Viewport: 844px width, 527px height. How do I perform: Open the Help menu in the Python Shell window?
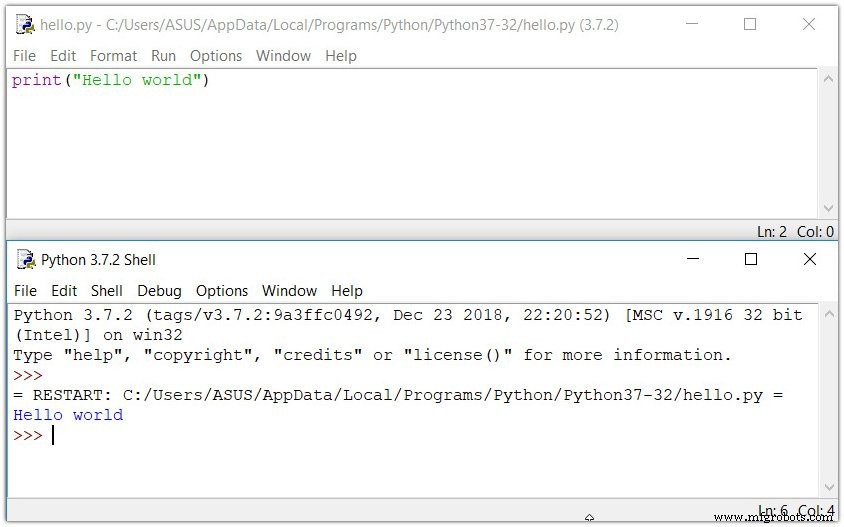pyautogui.click(x=347, y=291)
